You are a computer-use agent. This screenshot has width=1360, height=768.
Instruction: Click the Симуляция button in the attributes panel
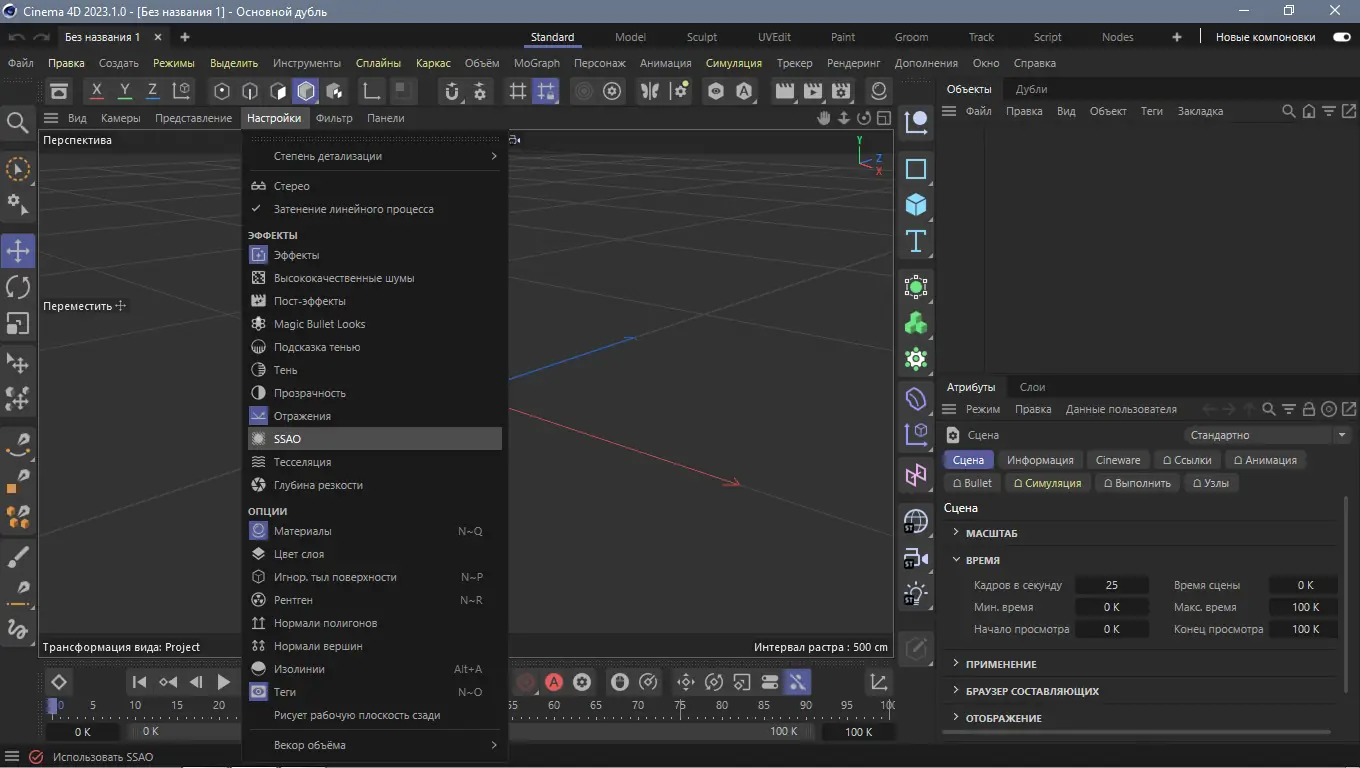click(1047, 482)
